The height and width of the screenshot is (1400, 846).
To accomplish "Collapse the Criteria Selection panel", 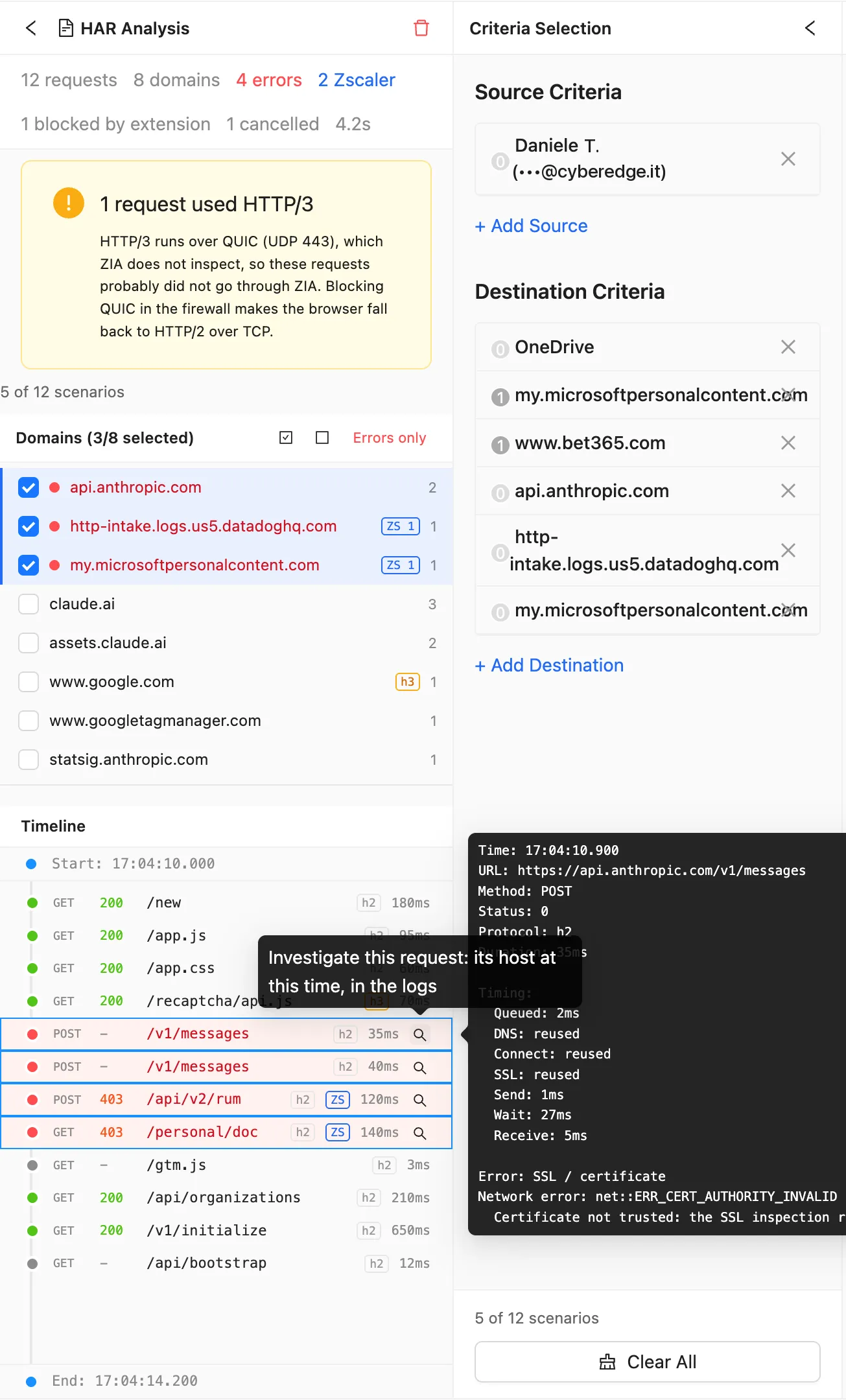I will (x=810, y=29).
